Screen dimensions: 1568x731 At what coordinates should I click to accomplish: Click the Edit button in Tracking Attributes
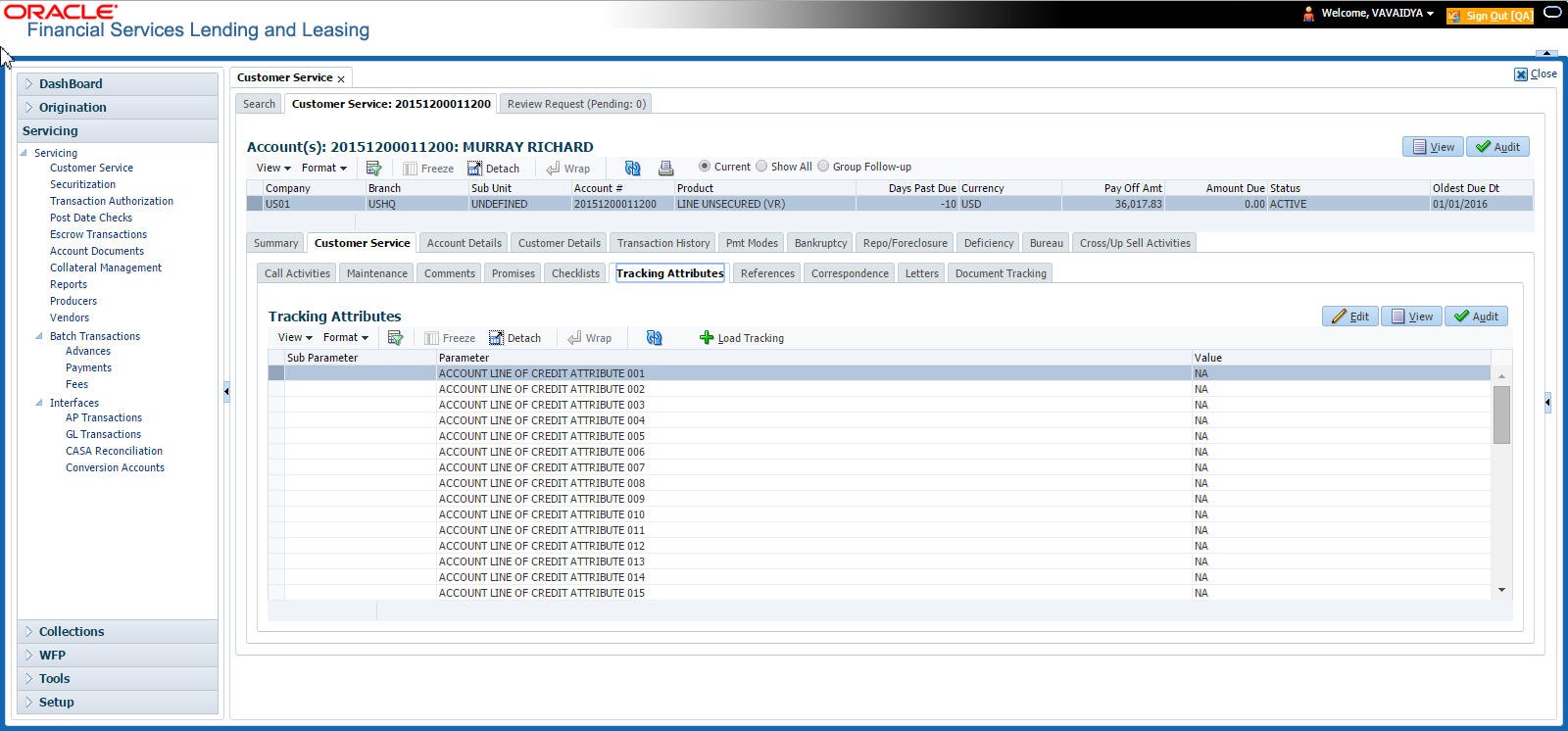[x=1350, y=317]
